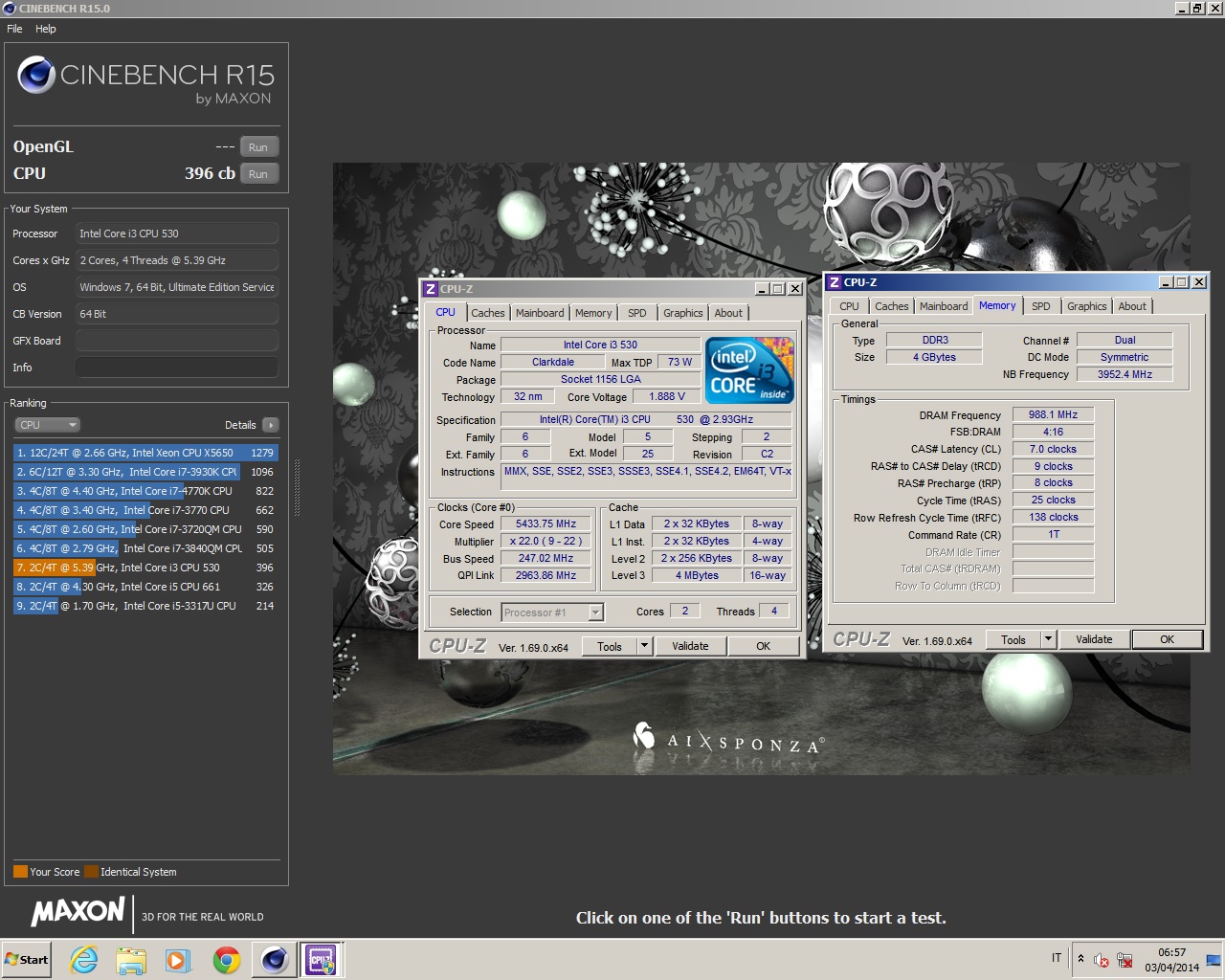Click the GFX Board field
Viewport: 1225px width, 980px height.
pyautogui.click(x=177, y=341)
